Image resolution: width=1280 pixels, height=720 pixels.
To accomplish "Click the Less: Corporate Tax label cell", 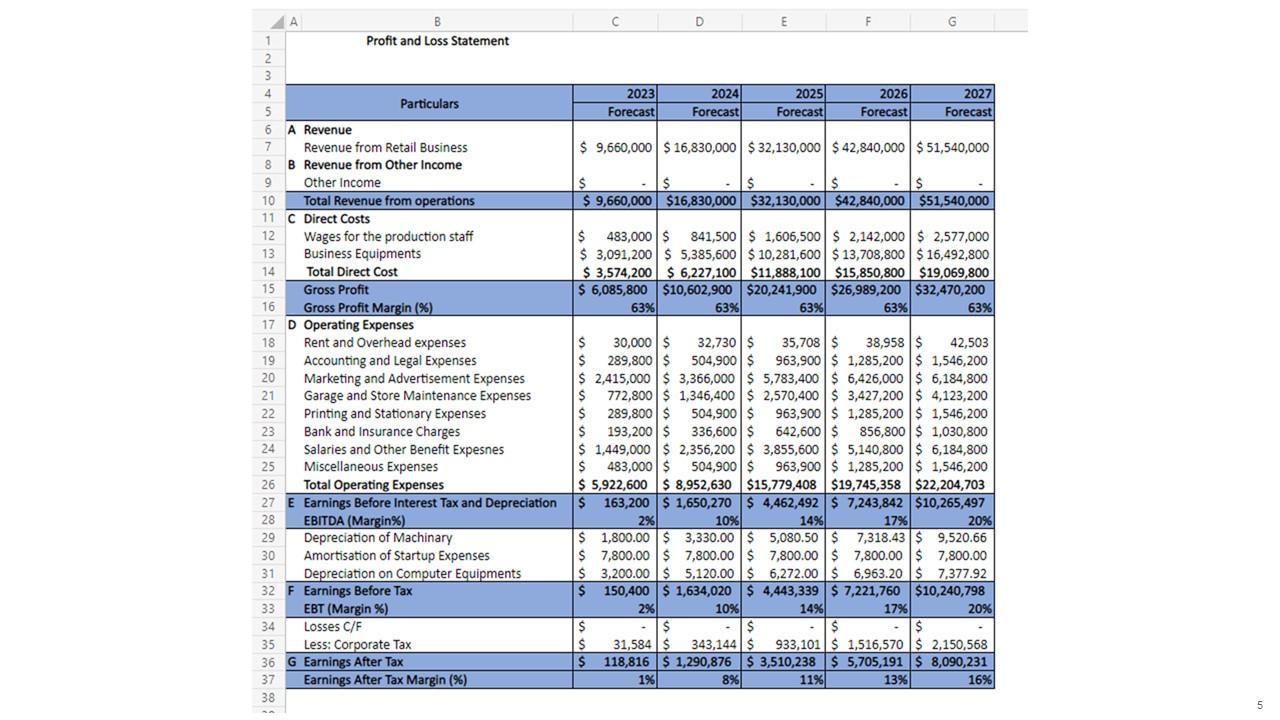I will (x=357, y=645).
